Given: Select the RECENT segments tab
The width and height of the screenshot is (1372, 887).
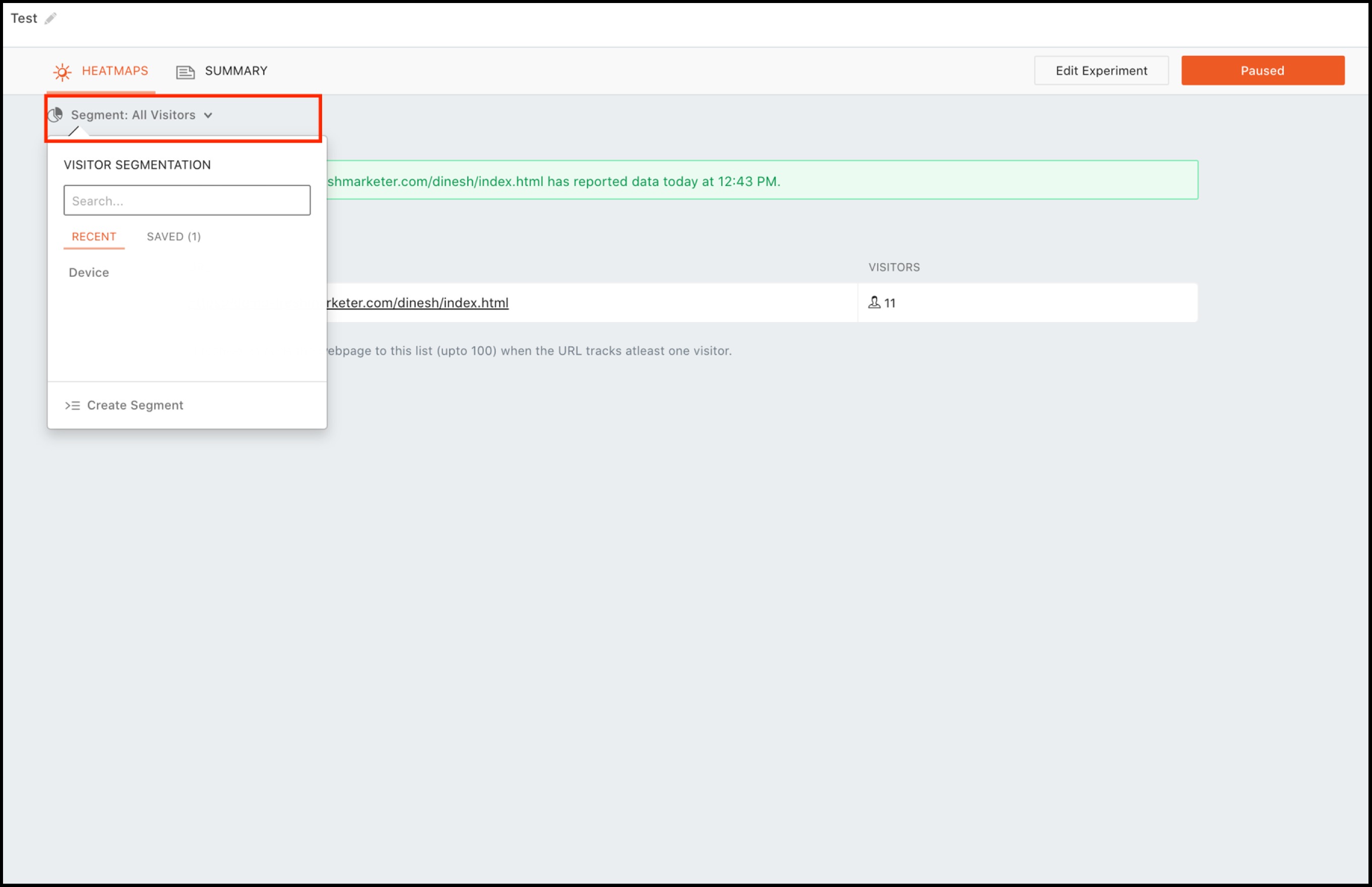Looking at the screenshot, I should click(x=94, y=237).
